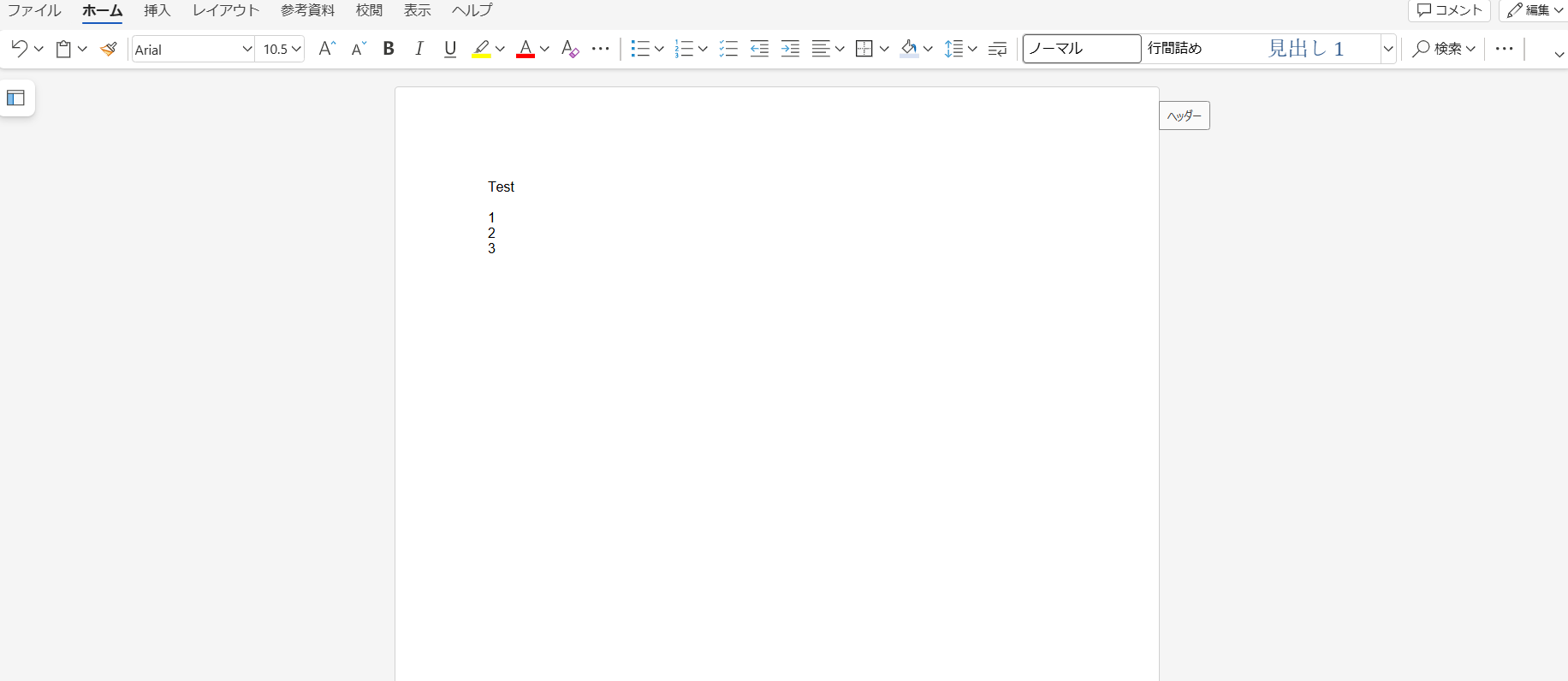This screenshot has height=681, width=1568.
Task: Switch to the 表示 tab
Action: click(x=418, y=10)
